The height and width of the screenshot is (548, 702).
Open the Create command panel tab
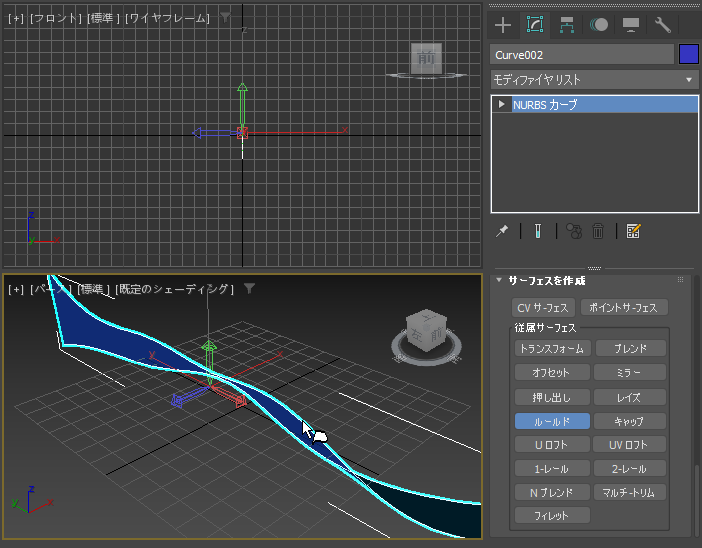click(503, 25)
